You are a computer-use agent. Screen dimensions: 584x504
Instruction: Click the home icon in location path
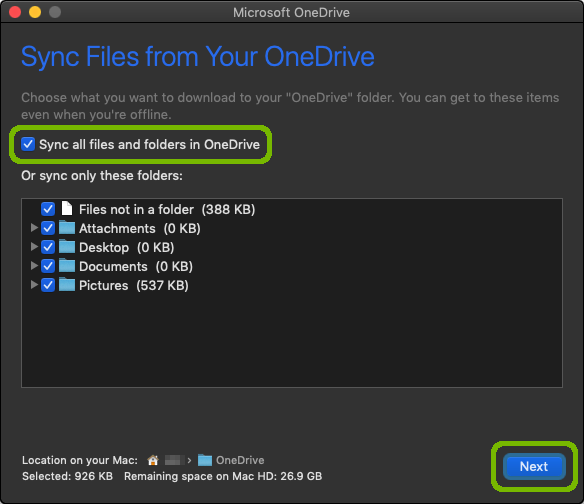pos(153,460)
